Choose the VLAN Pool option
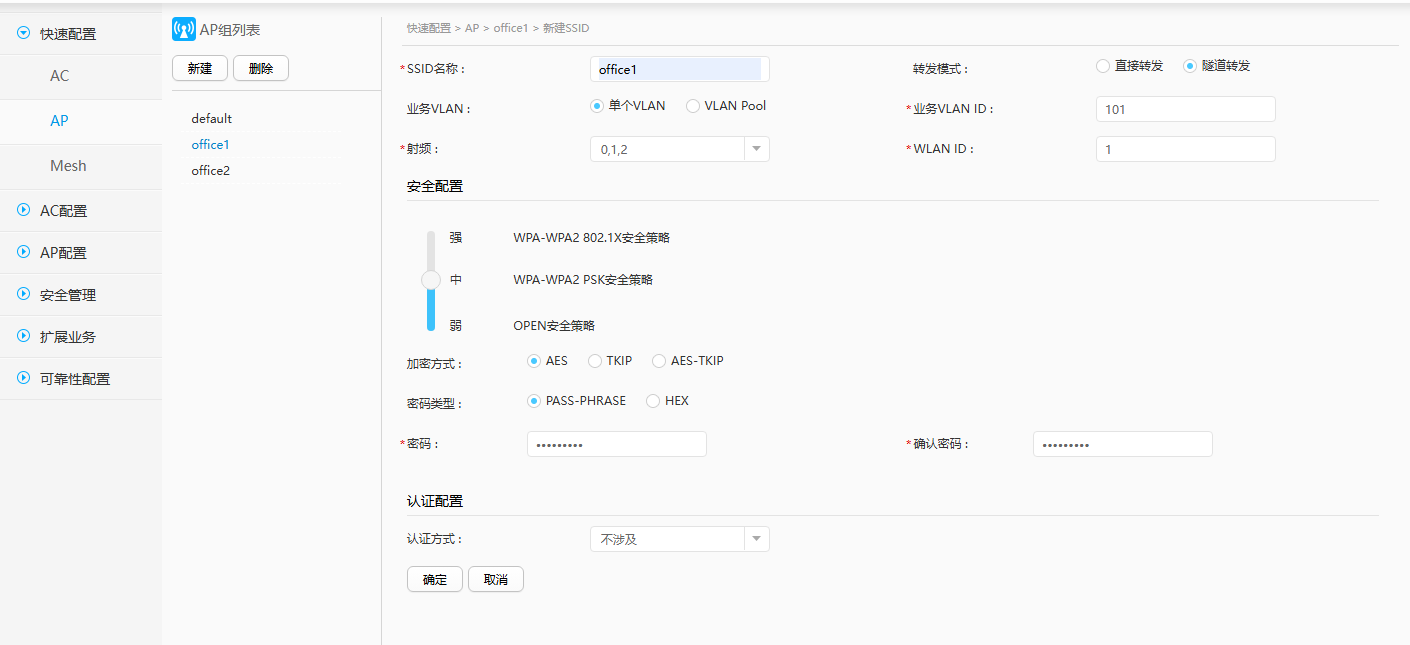This screenshot has width=1410, height=645. click(x=693, y=106)
